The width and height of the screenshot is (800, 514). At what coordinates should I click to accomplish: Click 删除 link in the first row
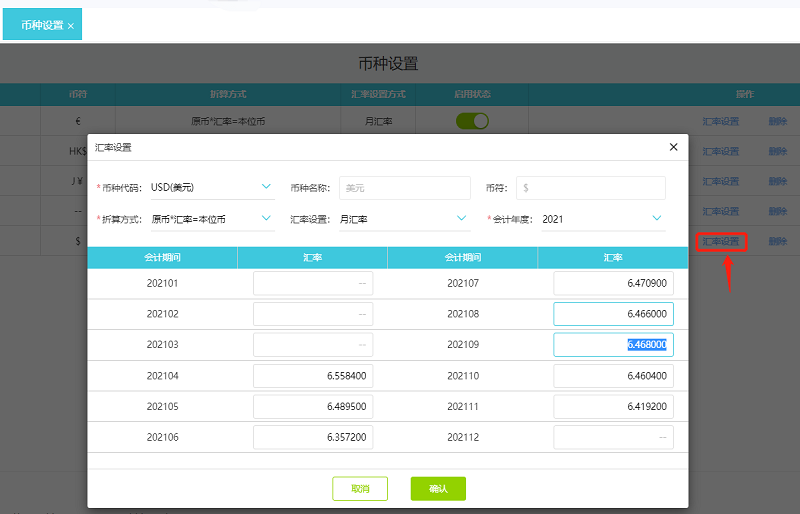778,121
